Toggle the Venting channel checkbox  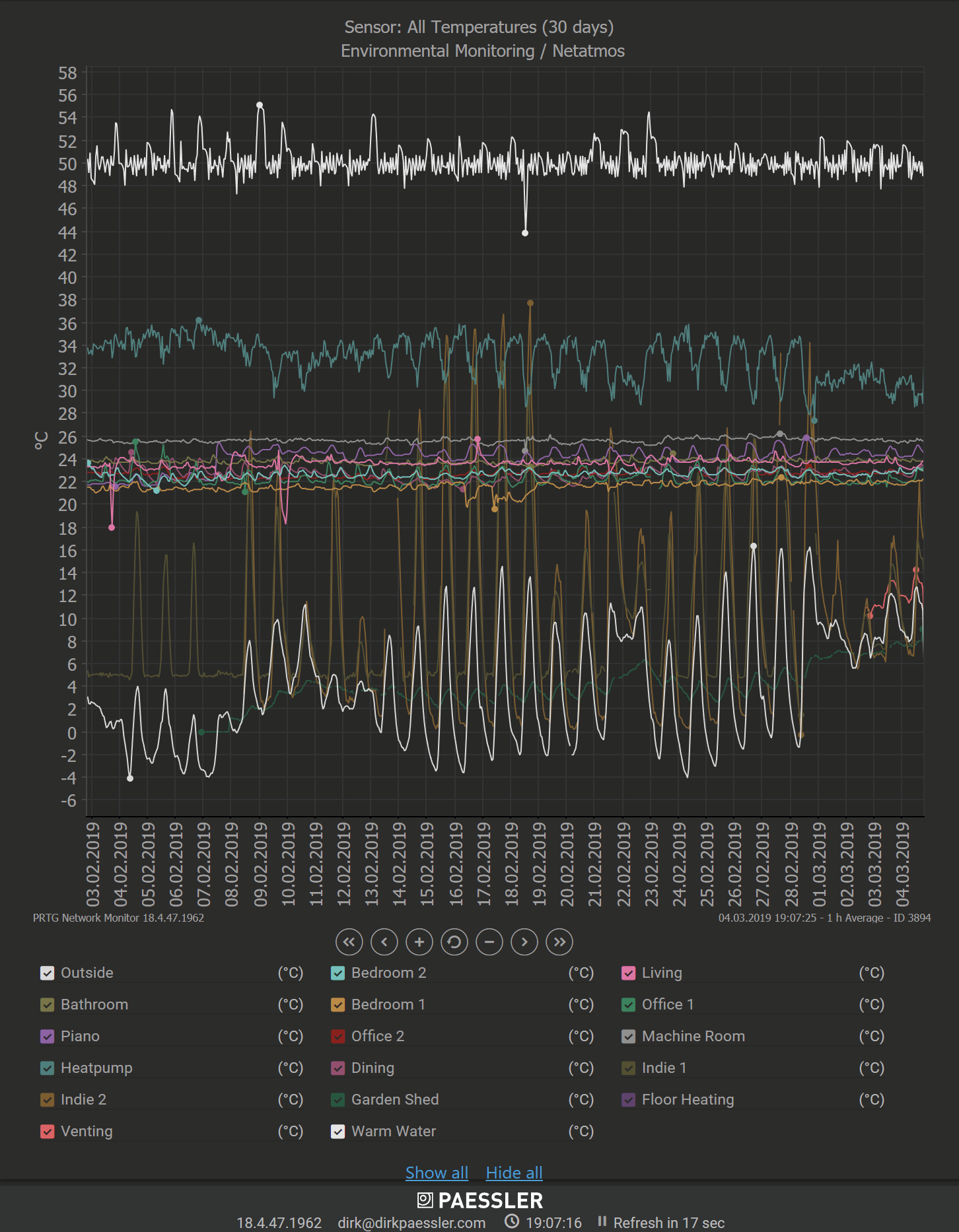point(47,1131)
